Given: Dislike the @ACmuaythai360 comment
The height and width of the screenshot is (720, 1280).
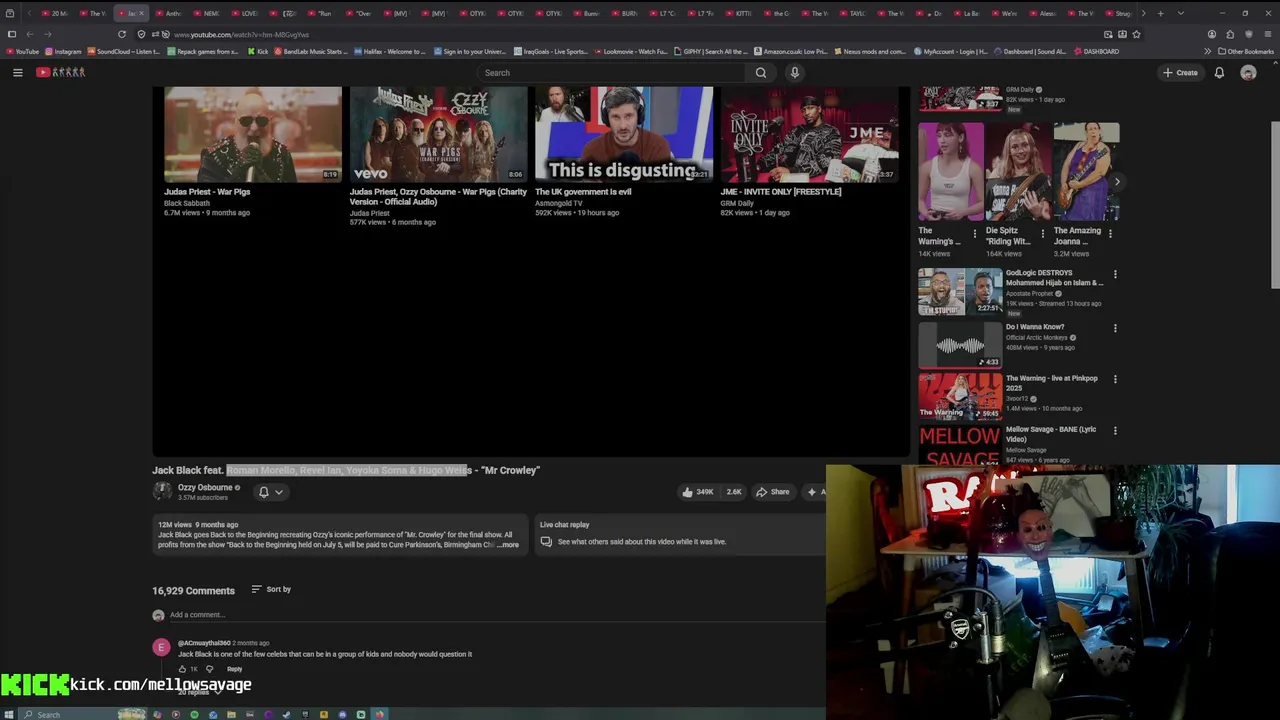Looking at the screenshot, I should pos(209,669).
